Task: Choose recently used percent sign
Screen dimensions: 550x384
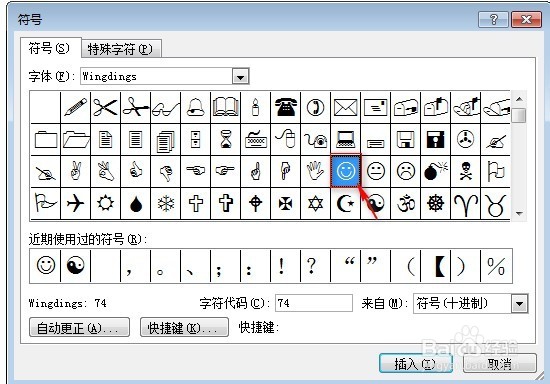Action: pos(496,265)
